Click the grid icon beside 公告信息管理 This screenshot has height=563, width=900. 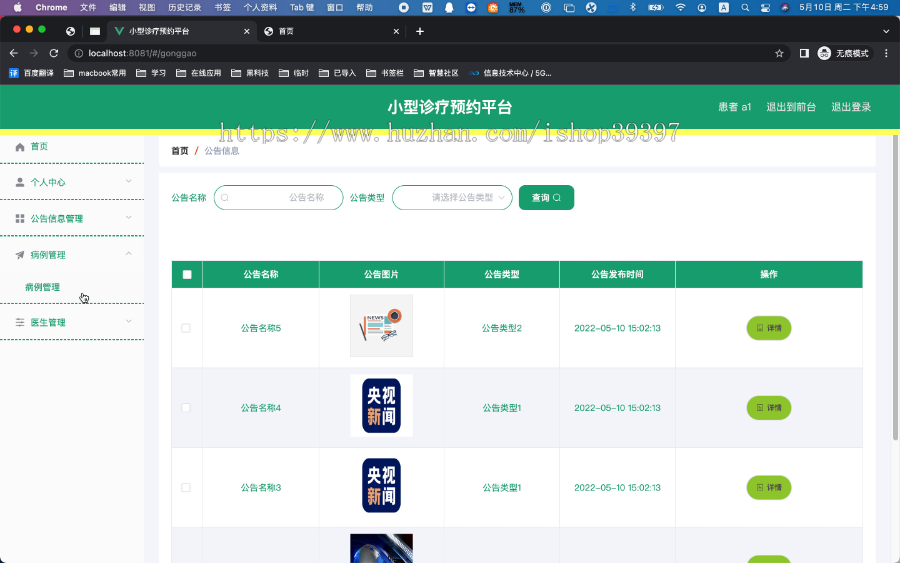[x=20, y=219]
